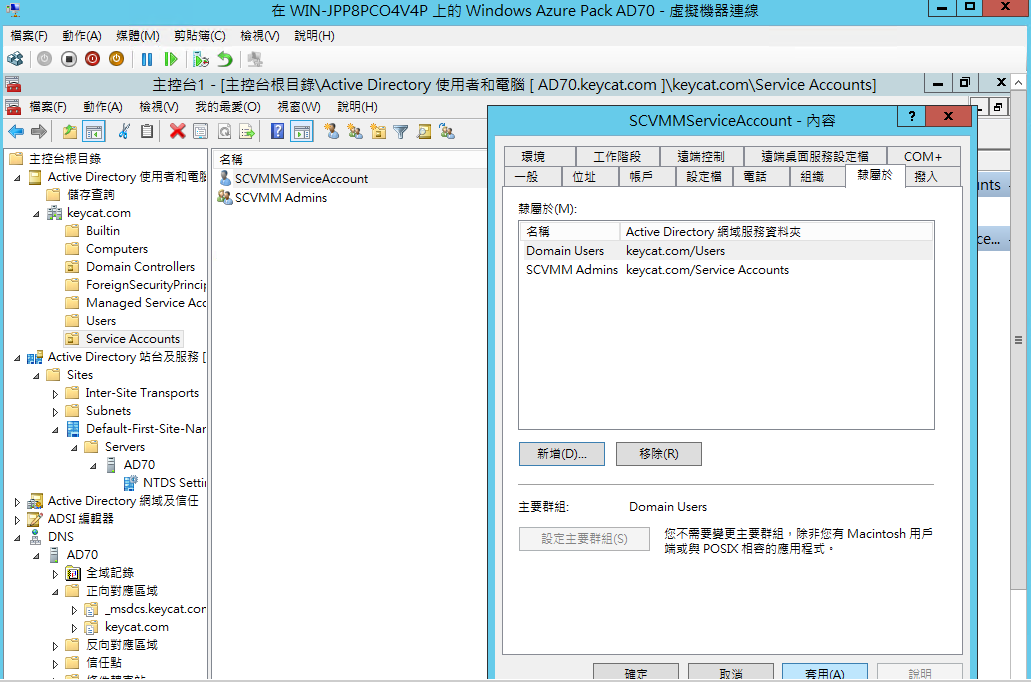Open filter options with the funnel icon
1031x682 pixels.
400,132
